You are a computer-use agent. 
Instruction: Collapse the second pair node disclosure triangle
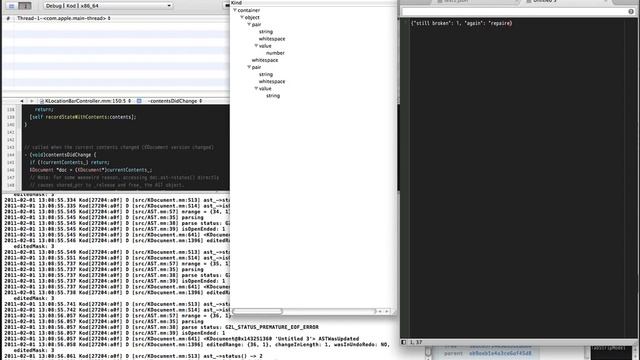pyautogui.click(x=249, y=67)
